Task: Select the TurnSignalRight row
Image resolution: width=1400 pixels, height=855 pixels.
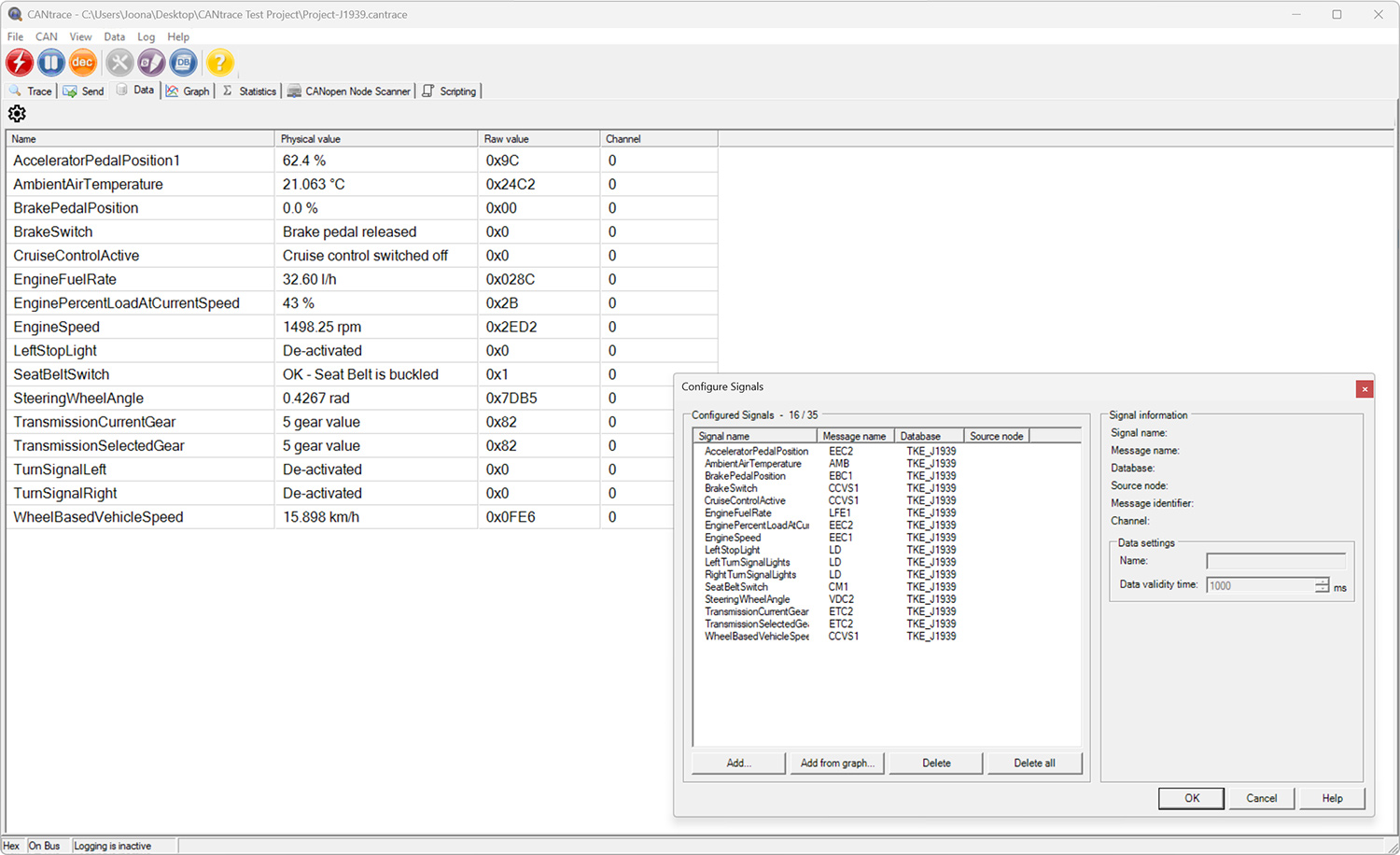Action: pos(362,493)
